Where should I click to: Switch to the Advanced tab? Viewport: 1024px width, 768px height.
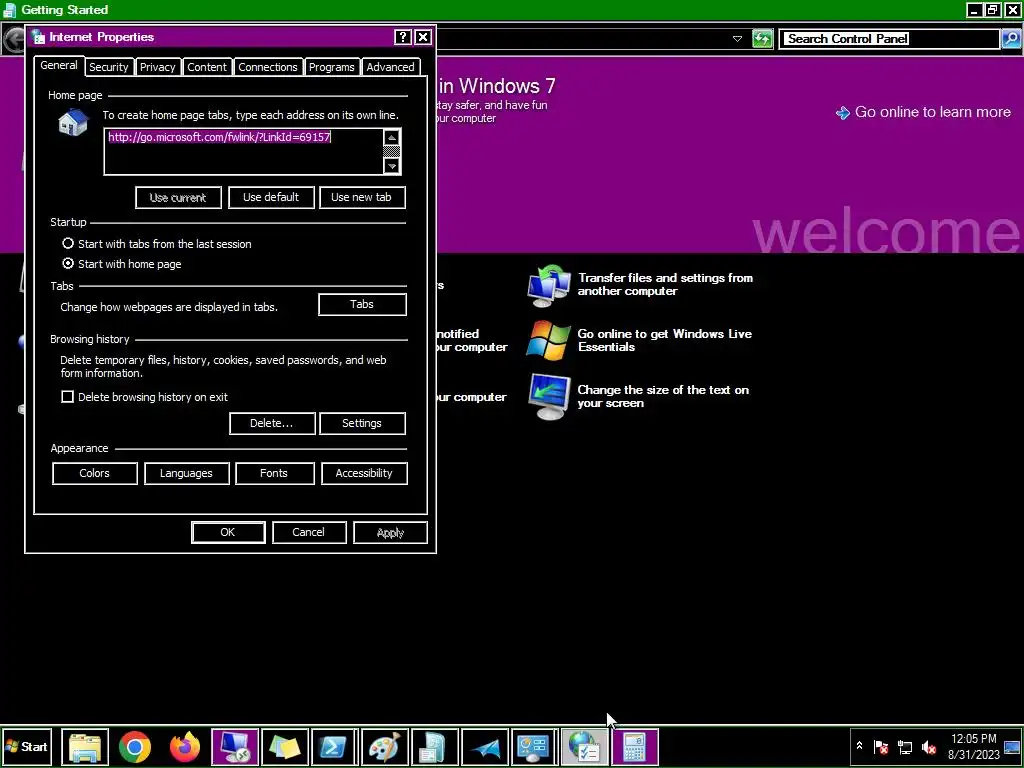(x=391, y=67)
